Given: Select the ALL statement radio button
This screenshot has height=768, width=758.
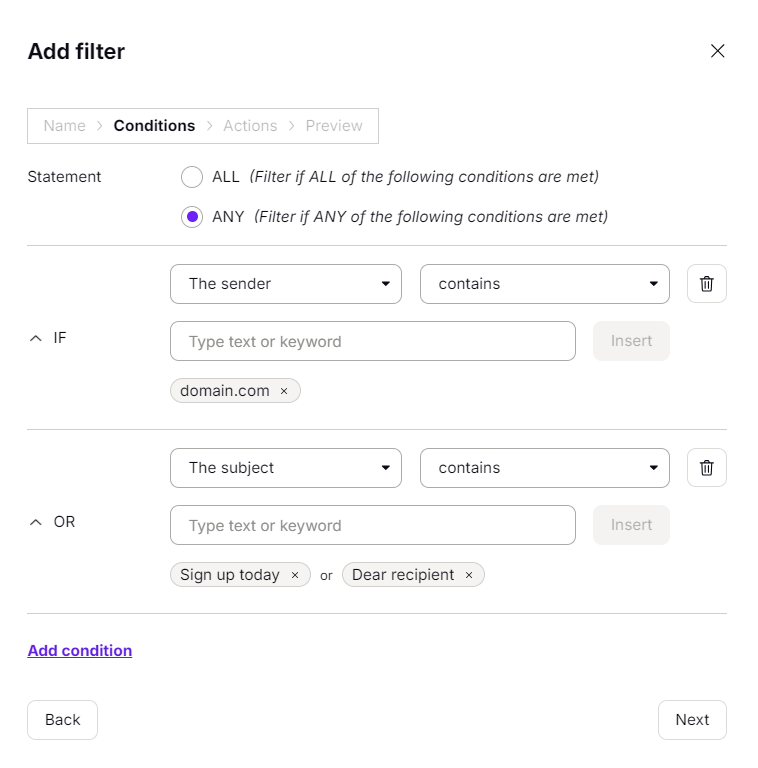Looking at the screenshot, I should click(192, 177).
